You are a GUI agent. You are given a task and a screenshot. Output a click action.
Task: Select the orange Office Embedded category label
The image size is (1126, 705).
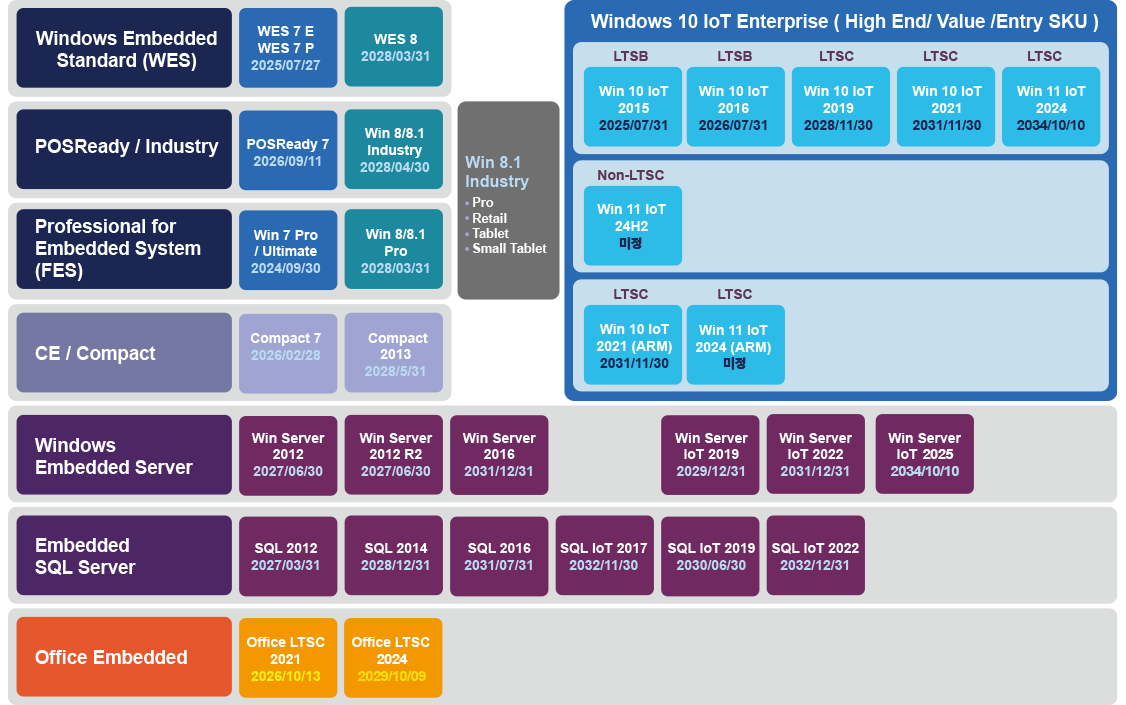coord(124,657)
